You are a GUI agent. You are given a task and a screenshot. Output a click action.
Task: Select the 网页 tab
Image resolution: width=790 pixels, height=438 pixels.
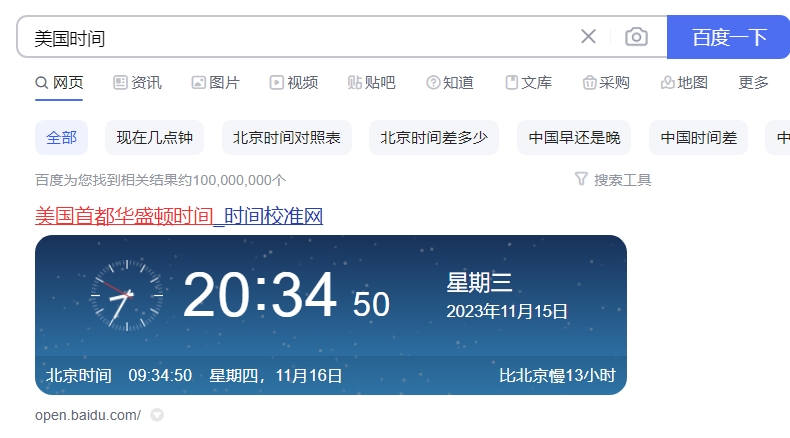pyautogui.click(x=59, y=83)
